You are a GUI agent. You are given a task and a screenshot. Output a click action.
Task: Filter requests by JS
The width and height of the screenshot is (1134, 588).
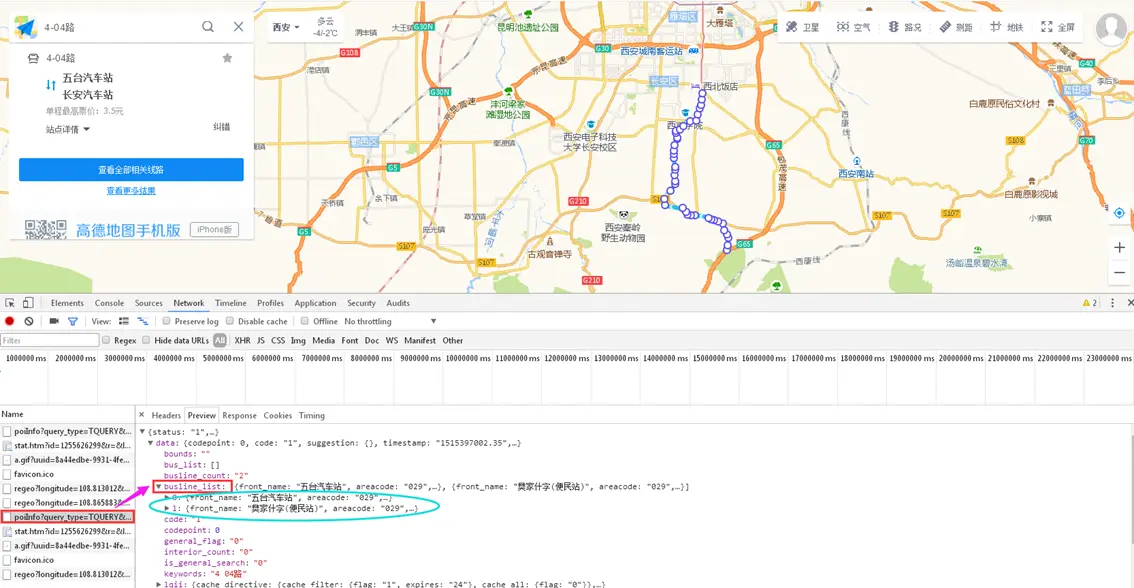pos(261,340)
